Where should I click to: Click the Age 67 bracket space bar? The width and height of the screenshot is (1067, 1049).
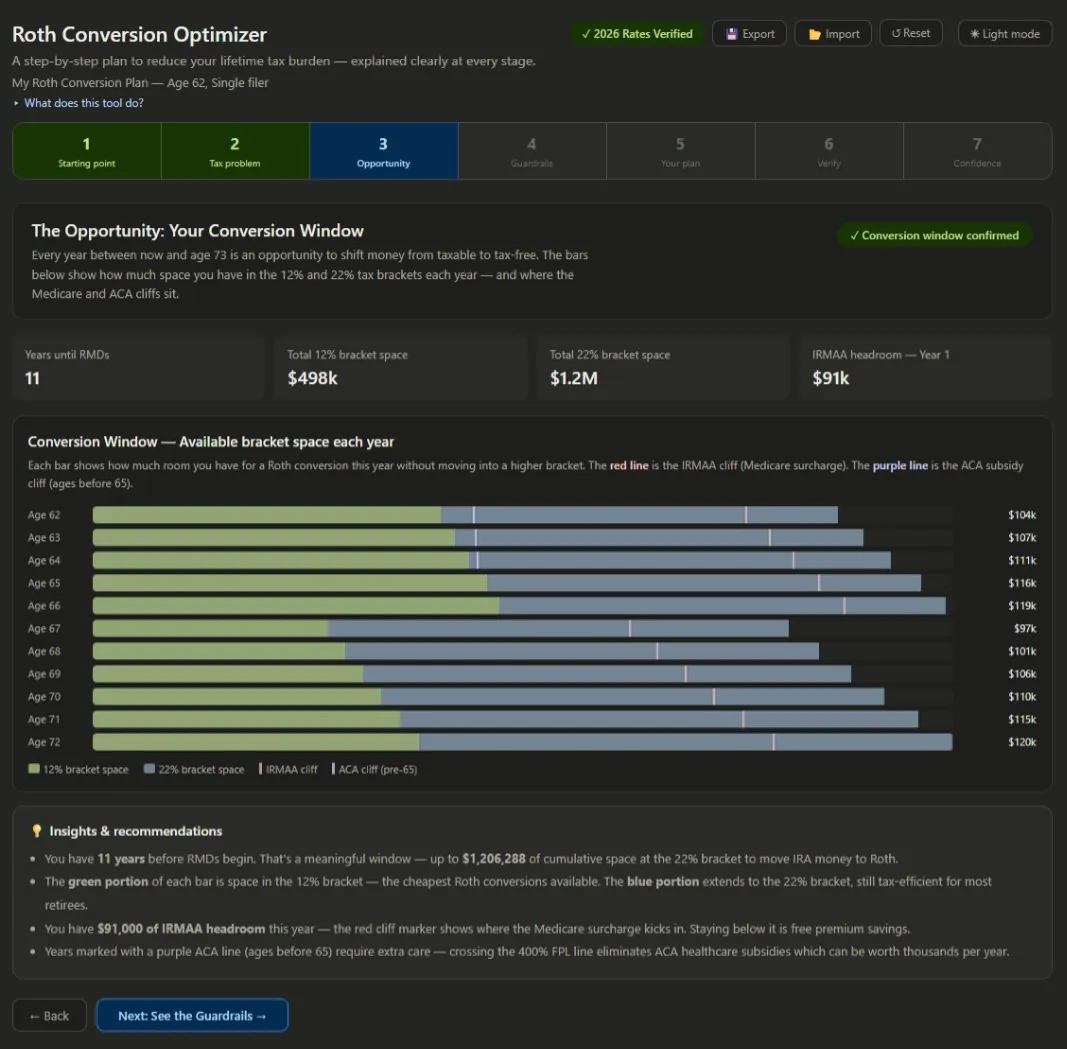[440, 629]
